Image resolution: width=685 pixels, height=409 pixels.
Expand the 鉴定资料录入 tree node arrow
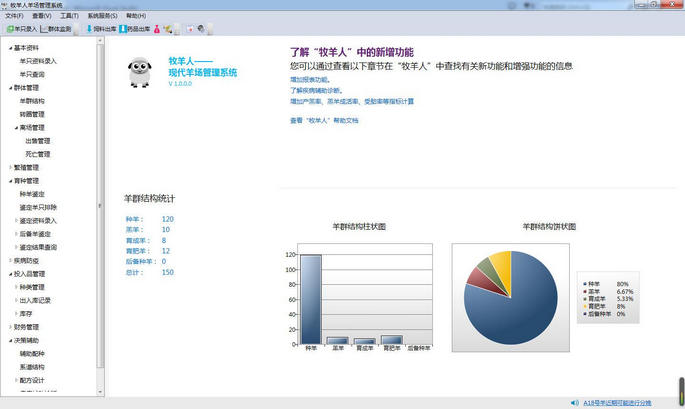[x=16, y=221]
